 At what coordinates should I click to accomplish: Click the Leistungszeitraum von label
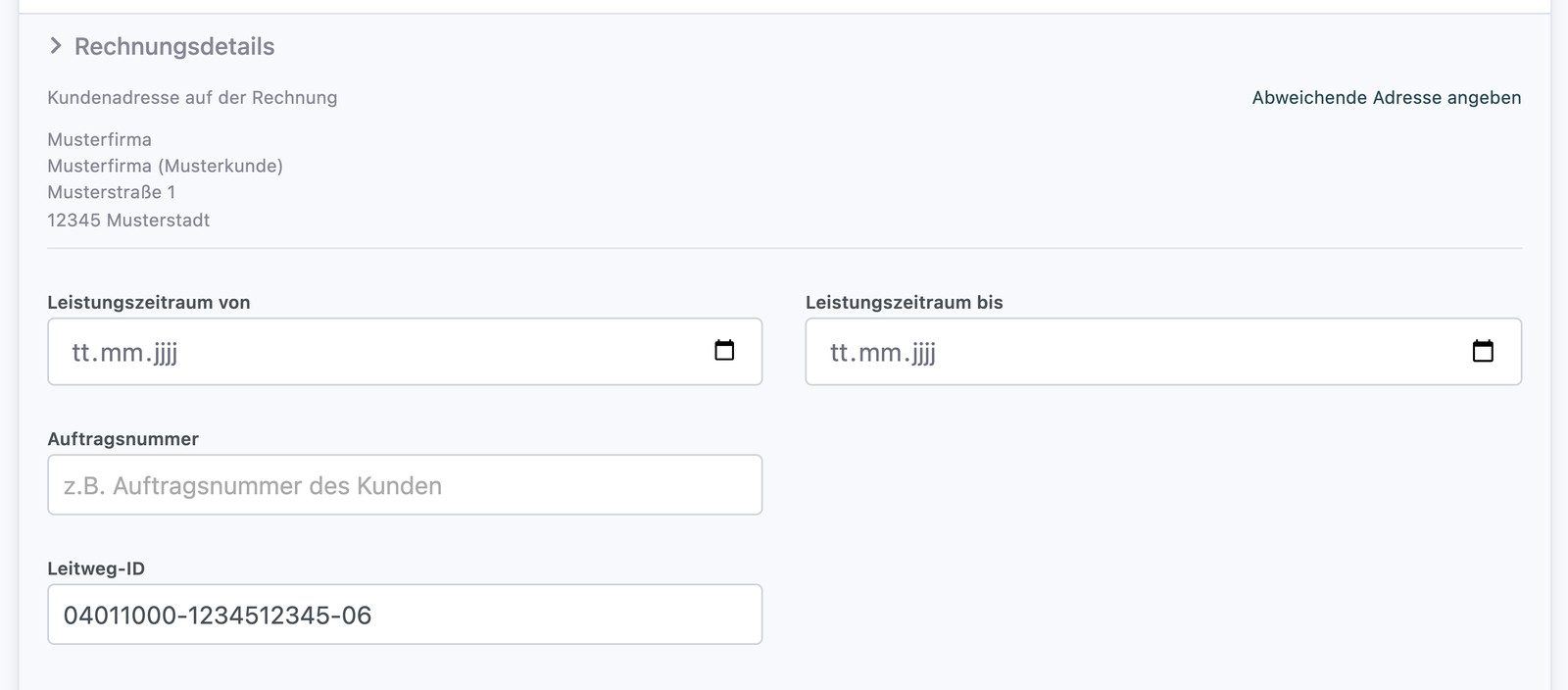[x=149, y=302]
